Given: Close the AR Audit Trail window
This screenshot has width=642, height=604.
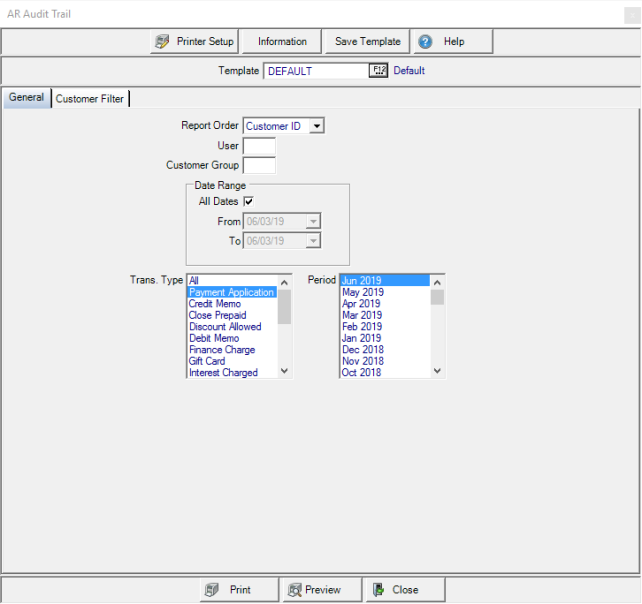Looking at the screenshot, I should click(x=628, y=14).
